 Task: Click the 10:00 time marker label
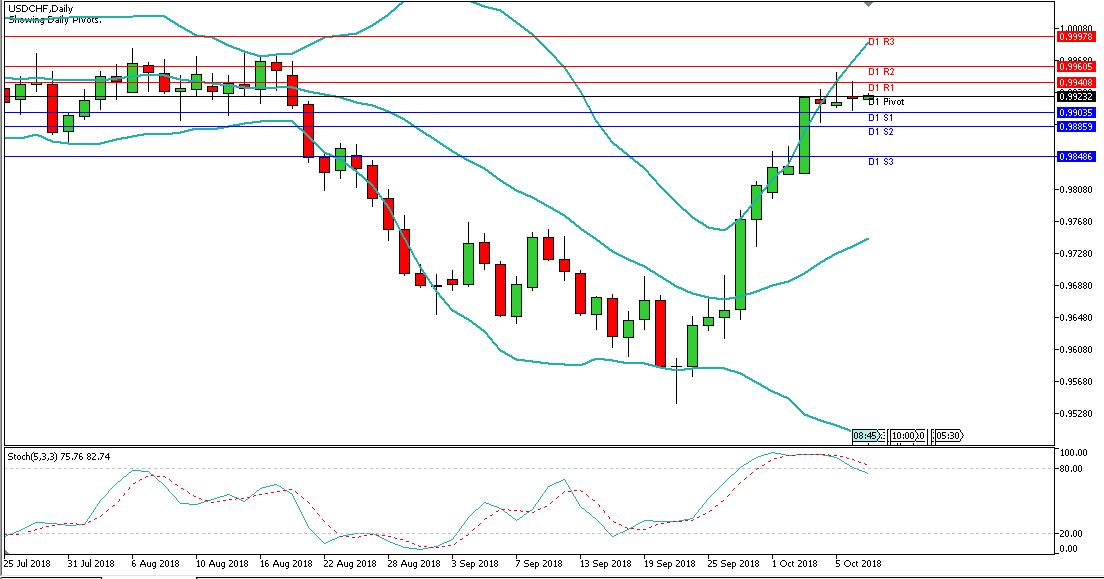[x=906, y=436]
